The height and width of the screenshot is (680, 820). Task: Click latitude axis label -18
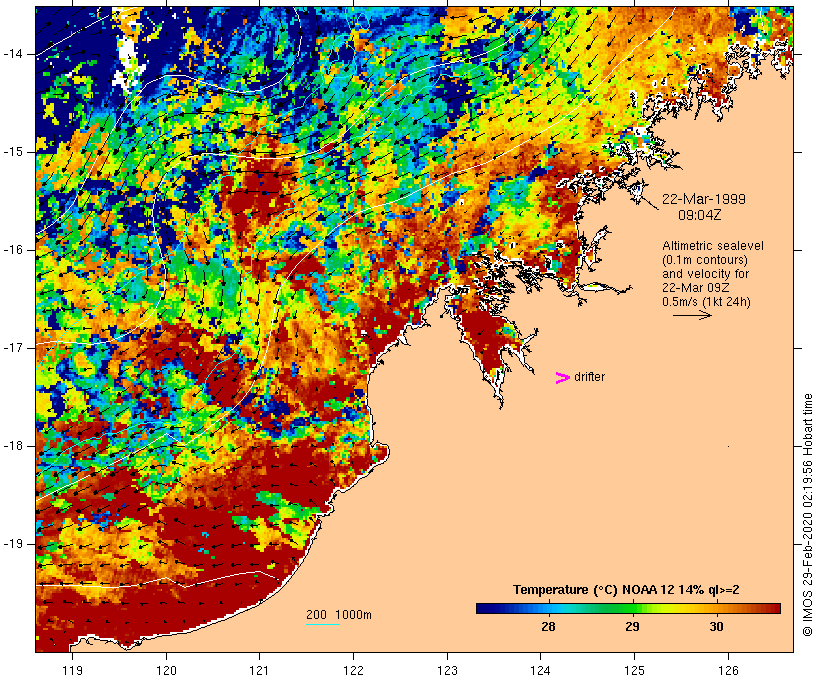tap(13, 446)
